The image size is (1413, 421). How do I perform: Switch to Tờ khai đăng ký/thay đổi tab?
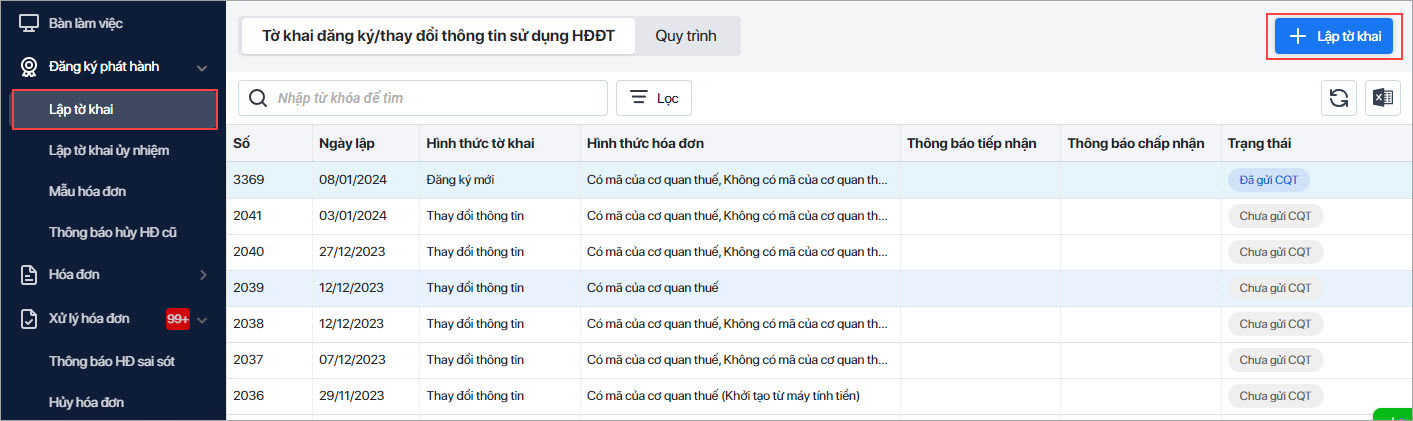[437, 35]
